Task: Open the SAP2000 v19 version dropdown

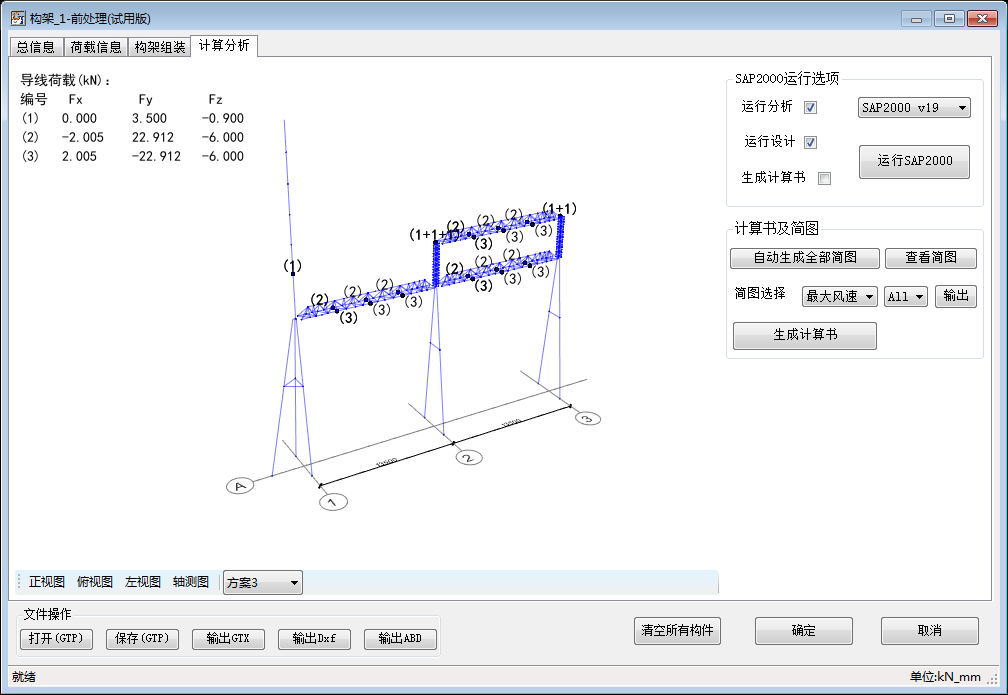Action: (x=914, y=108)
